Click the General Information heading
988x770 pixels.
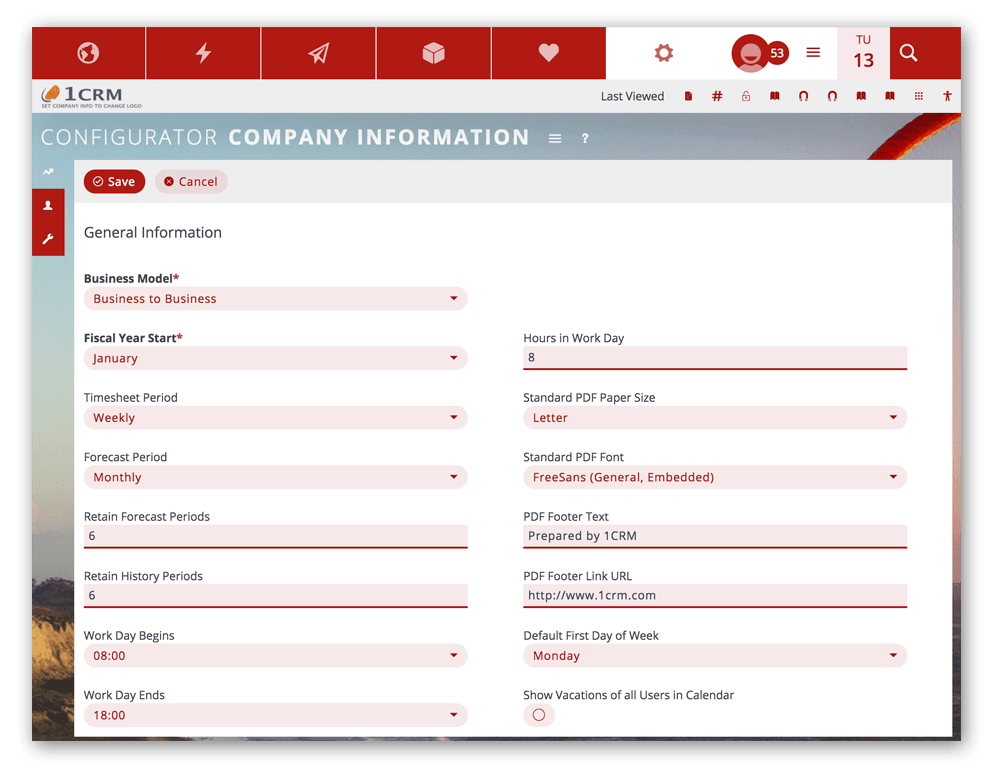tap(152, 233)
